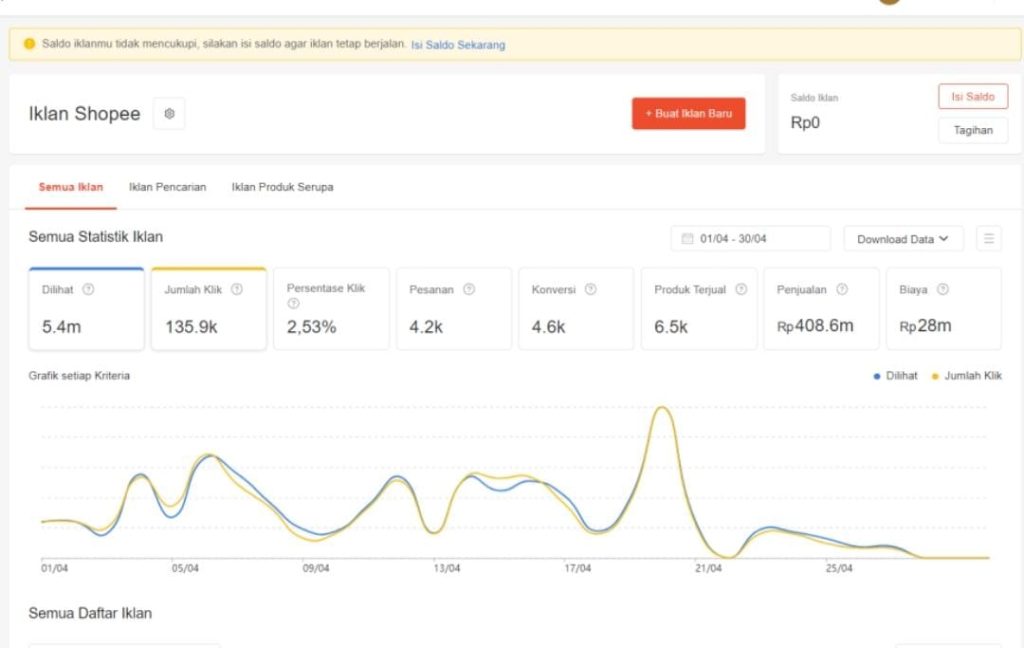This screenshot has width=1024, height=648.
Task: Click the 25/04 axis label on chart
Action: tap(839, 568)
